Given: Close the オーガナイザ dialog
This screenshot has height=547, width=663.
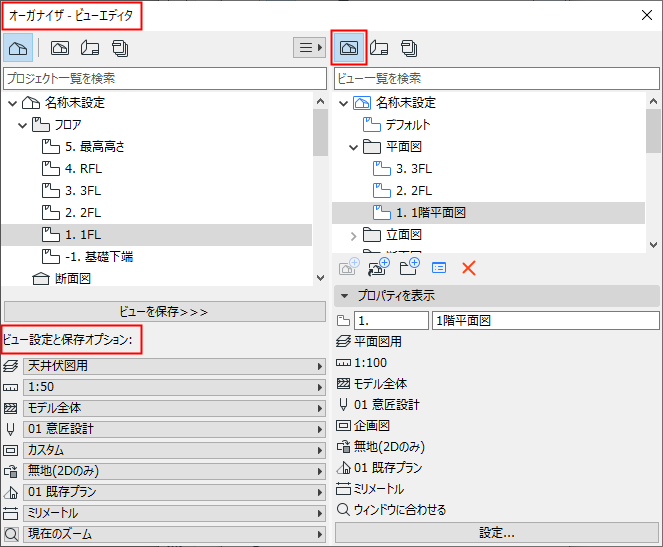Looking at the screenshot, I should [x=647, y=15].
